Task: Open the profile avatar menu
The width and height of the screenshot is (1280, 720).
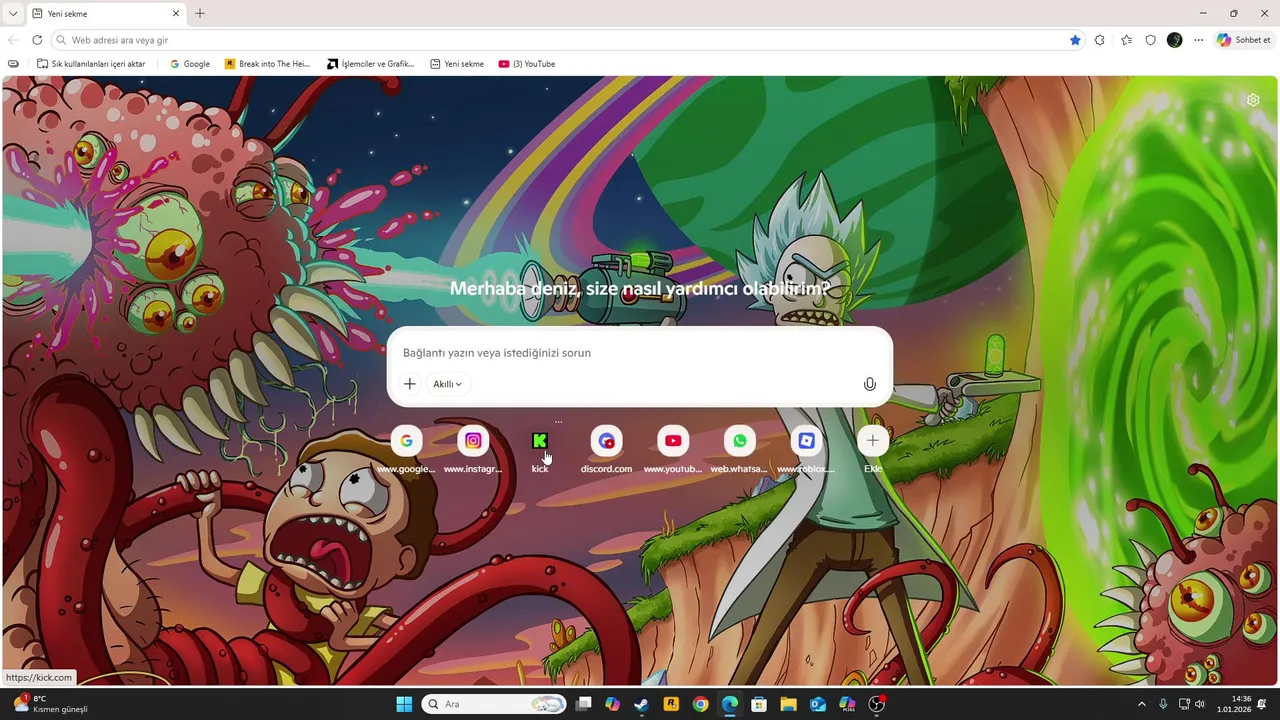Action: point(1175,40)
